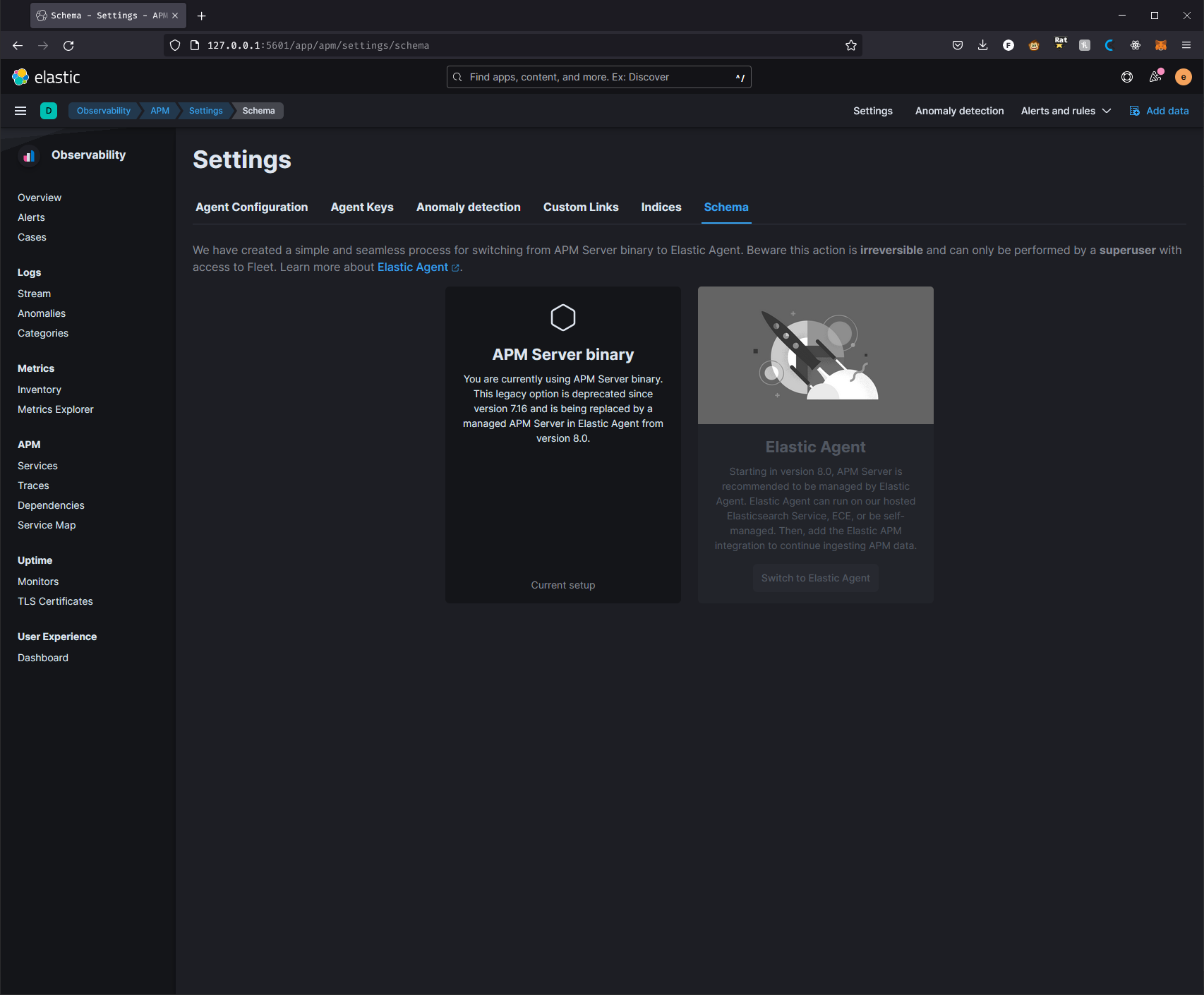
Task: Click the browser URL address bar
Action: [x=513, y=45]
